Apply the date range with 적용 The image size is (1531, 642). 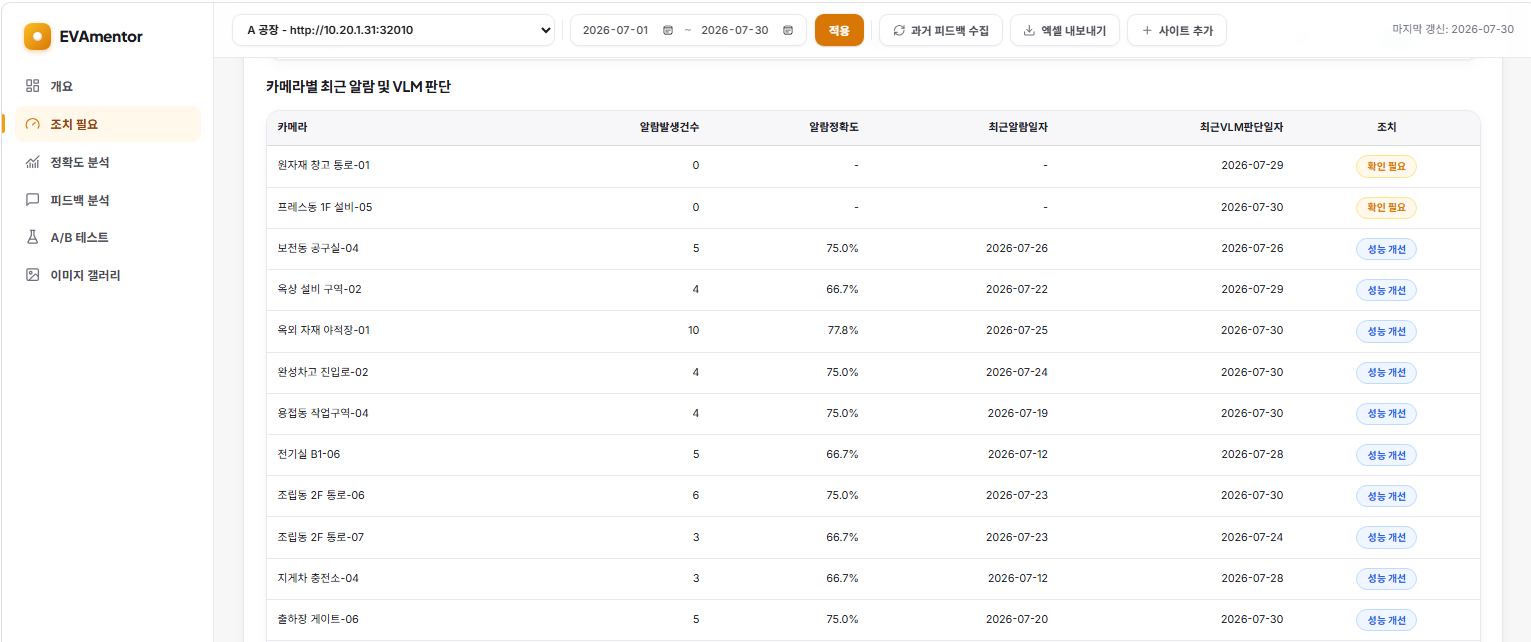click(x=839, y=30)
